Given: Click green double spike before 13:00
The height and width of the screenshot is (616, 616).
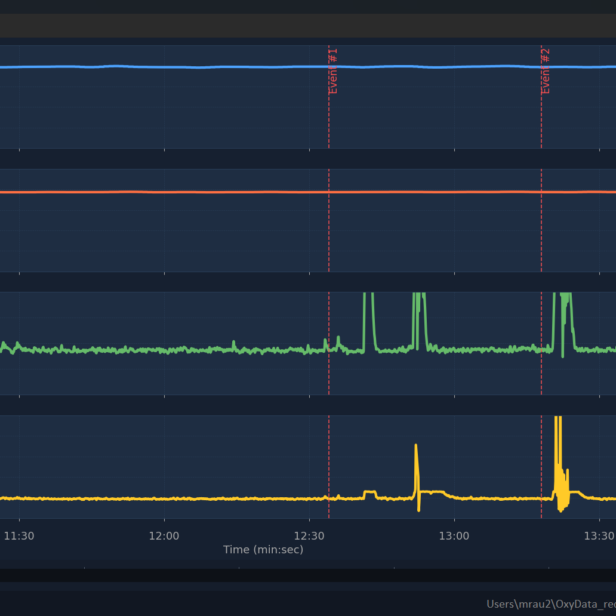Looking at the screenshot, I should click(x=419, y=321).
